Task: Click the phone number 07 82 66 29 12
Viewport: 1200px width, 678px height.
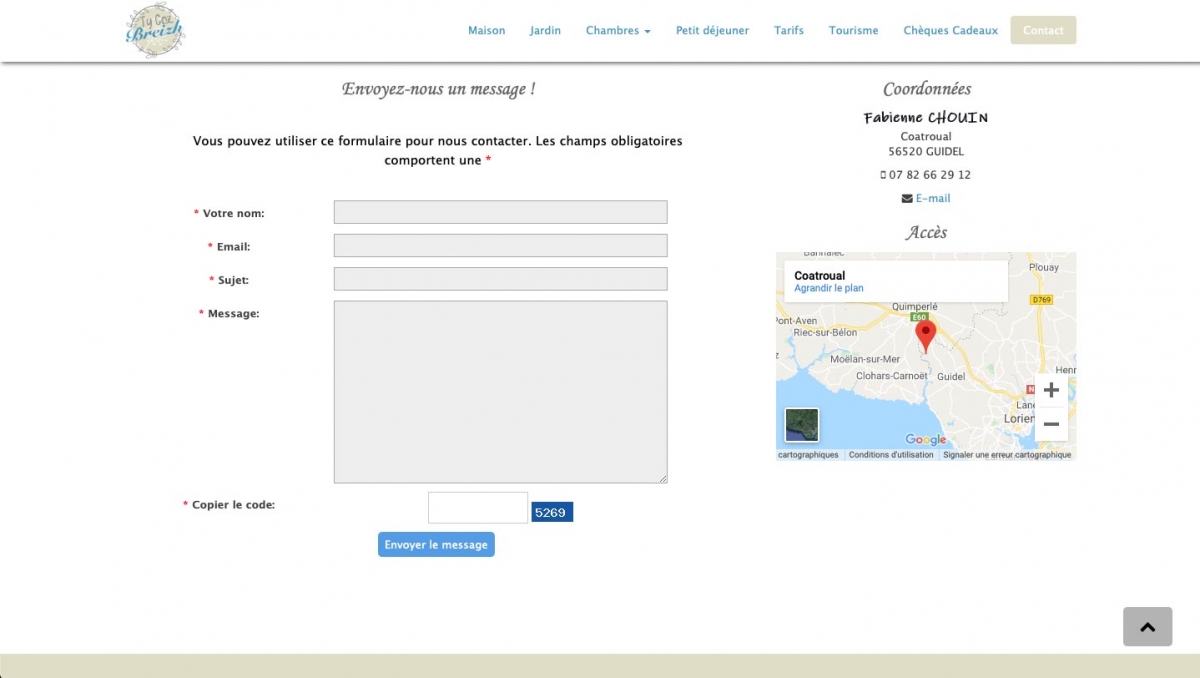Action: point(930,174)
